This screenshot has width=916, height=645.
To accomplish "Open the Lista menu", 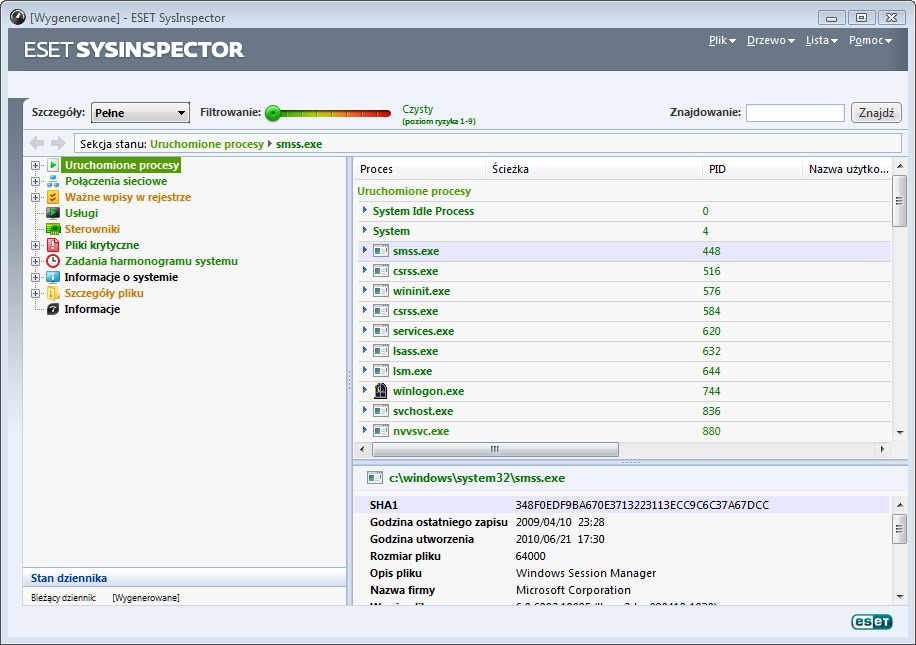I will [x=821, y=40].
